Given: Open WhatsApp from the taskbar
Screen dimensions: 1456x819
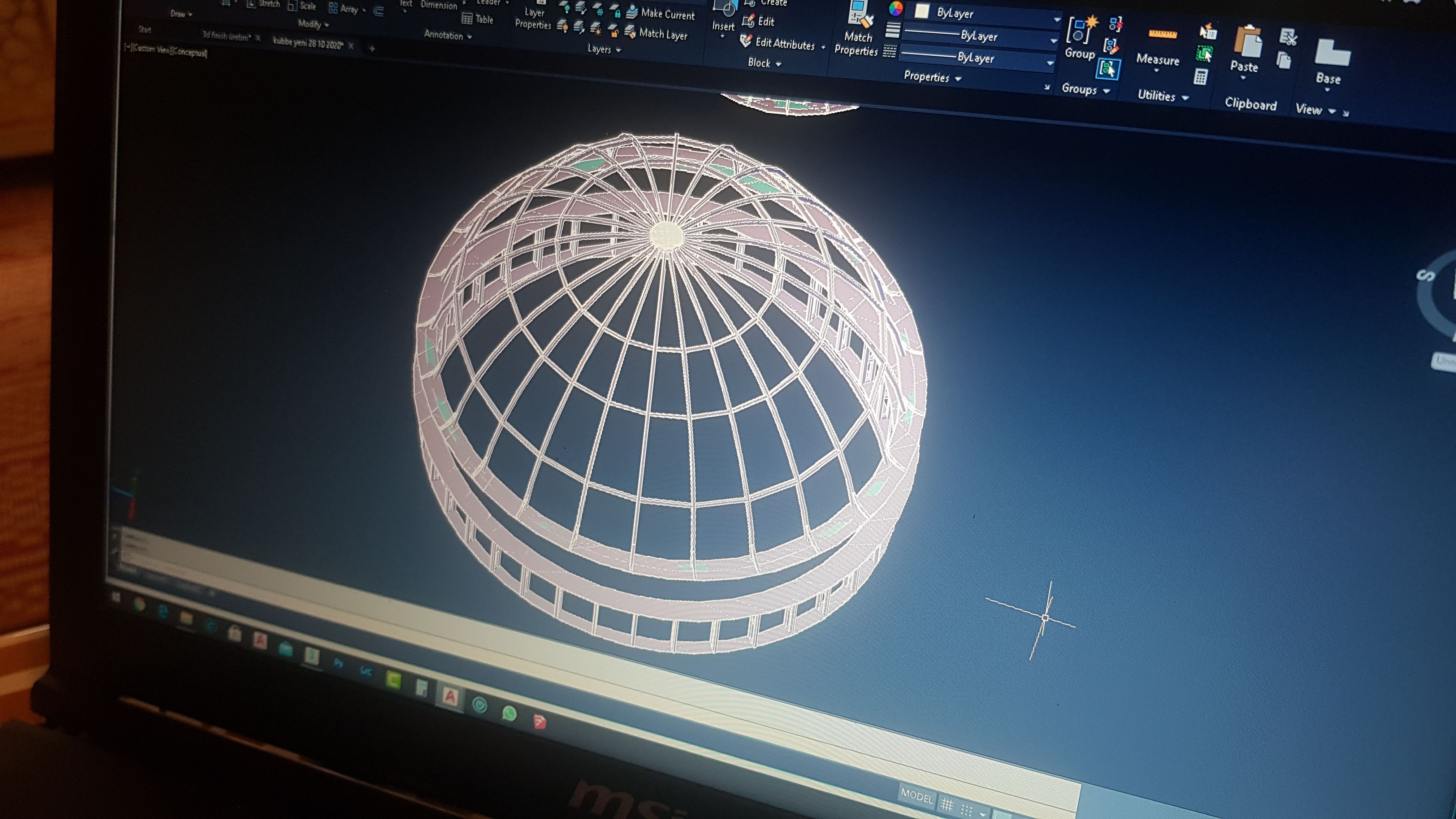Looking at the screenshot, I should pos(509,713).
